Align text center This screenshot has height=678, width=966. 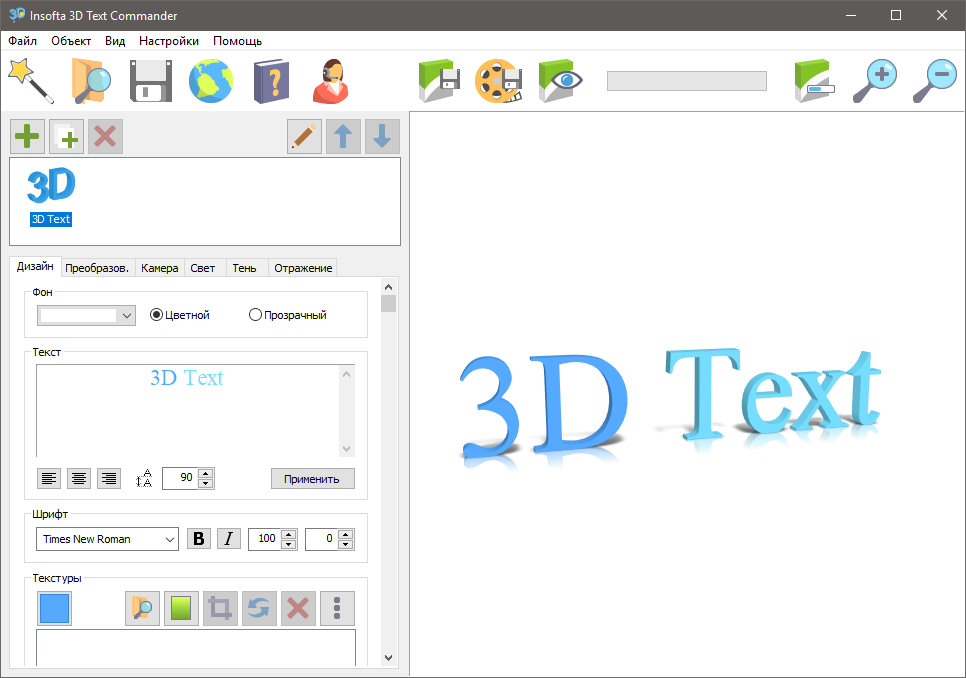[79, 478]
